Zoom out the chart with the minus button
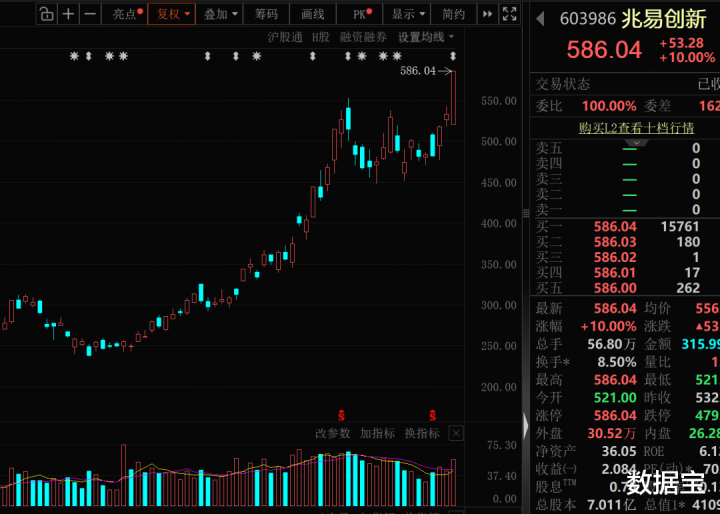The height and width of the screenshot is (514, 720). pyautogui.click(x=90, y=14)
